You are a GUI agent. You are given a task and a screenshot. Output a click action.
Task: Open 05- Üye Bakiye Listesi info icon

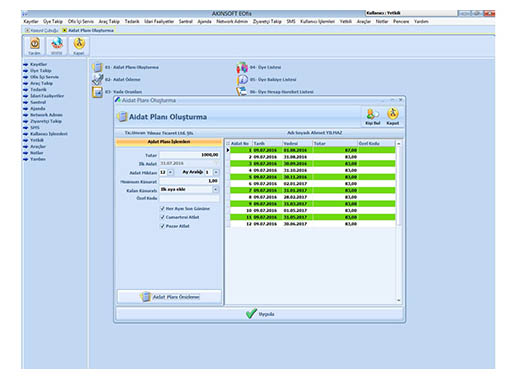point(242,79)
